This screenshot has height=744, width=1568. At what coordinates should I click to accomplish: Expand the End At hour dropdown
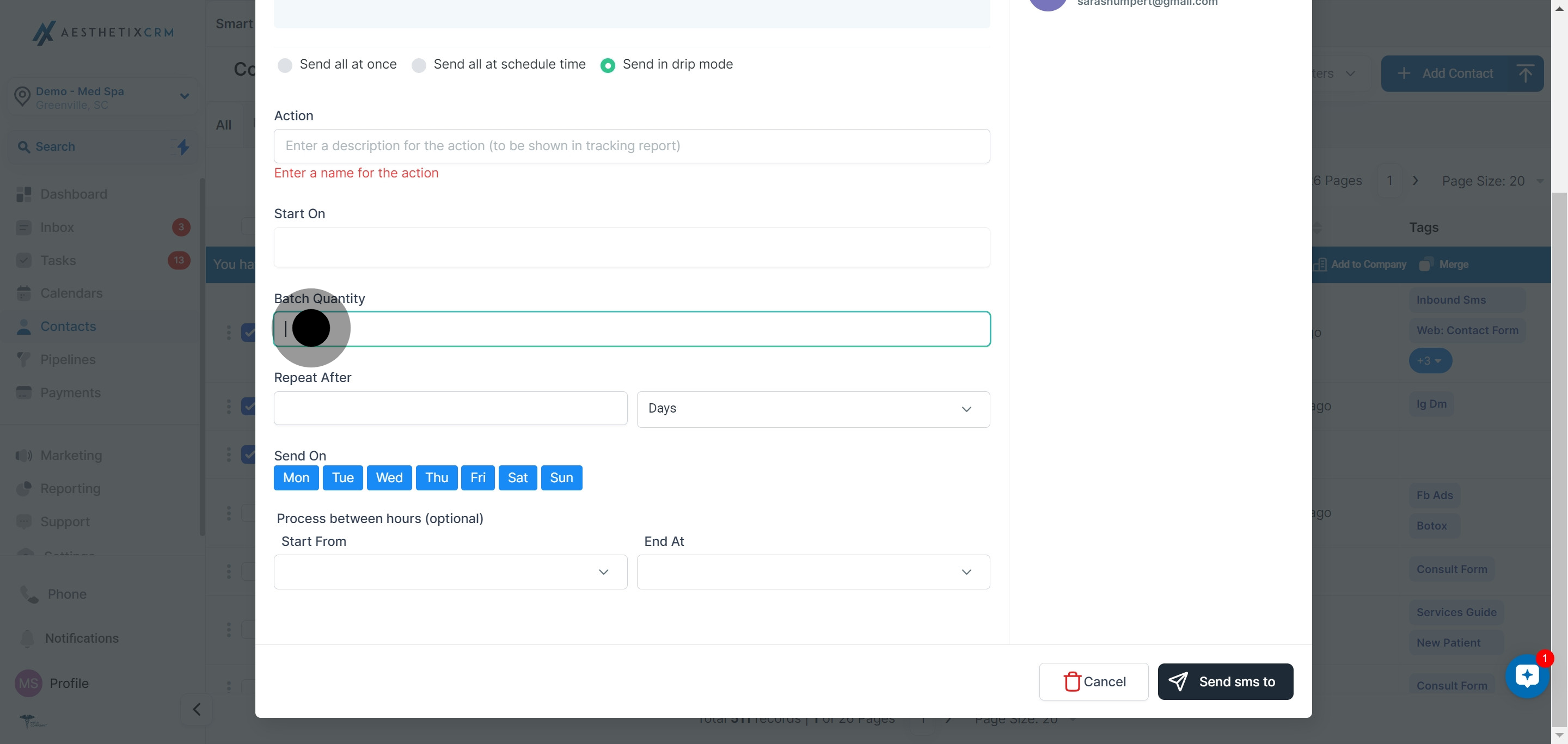click(813, 572)
